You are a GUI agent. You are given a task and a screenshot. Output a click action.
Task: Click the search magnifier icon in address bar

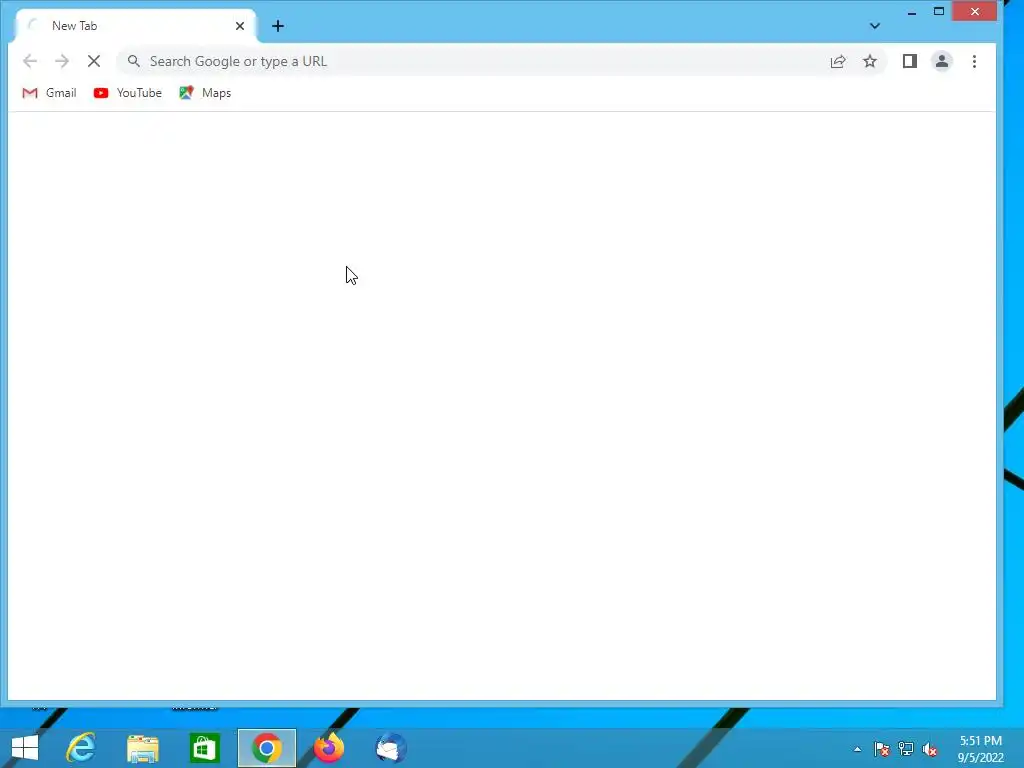click(x=134, y=61)
